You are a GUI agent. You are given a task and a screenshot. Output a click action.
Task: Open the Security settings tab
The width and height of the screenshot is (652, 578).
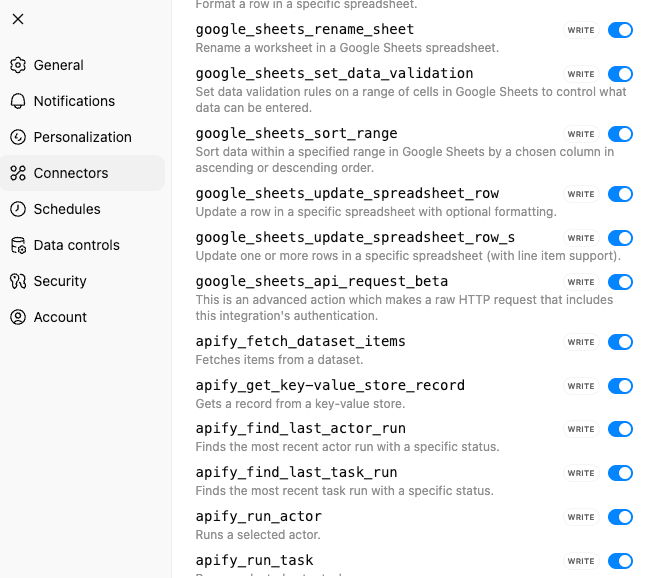coord(60,281)
